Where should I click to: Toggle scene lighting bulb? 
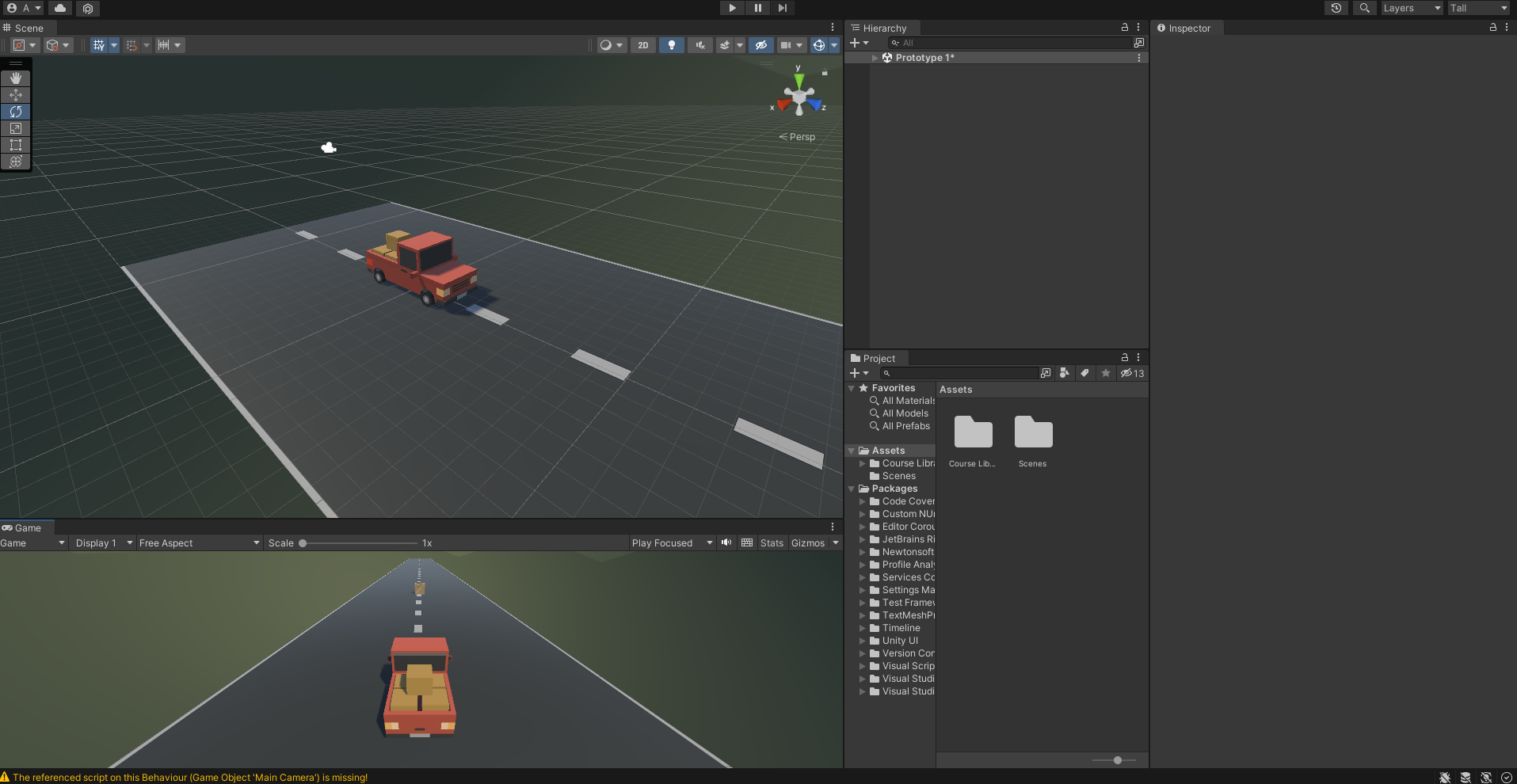[x=672, y=45]
